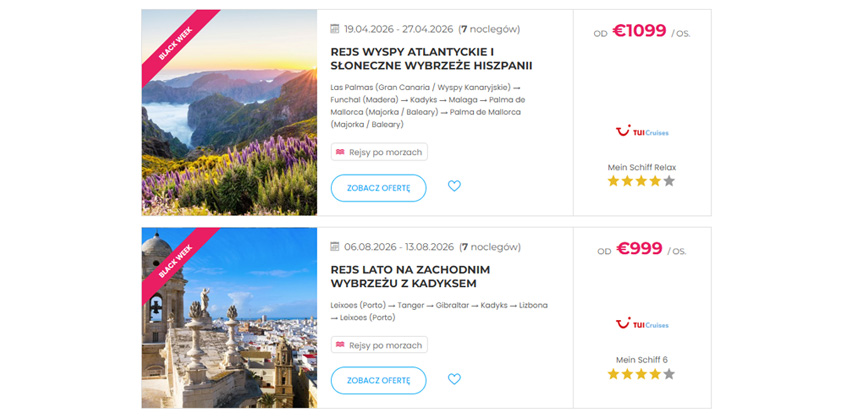Favorite the Atlantic islands cruise with heart icon

[x=454, y=186]
